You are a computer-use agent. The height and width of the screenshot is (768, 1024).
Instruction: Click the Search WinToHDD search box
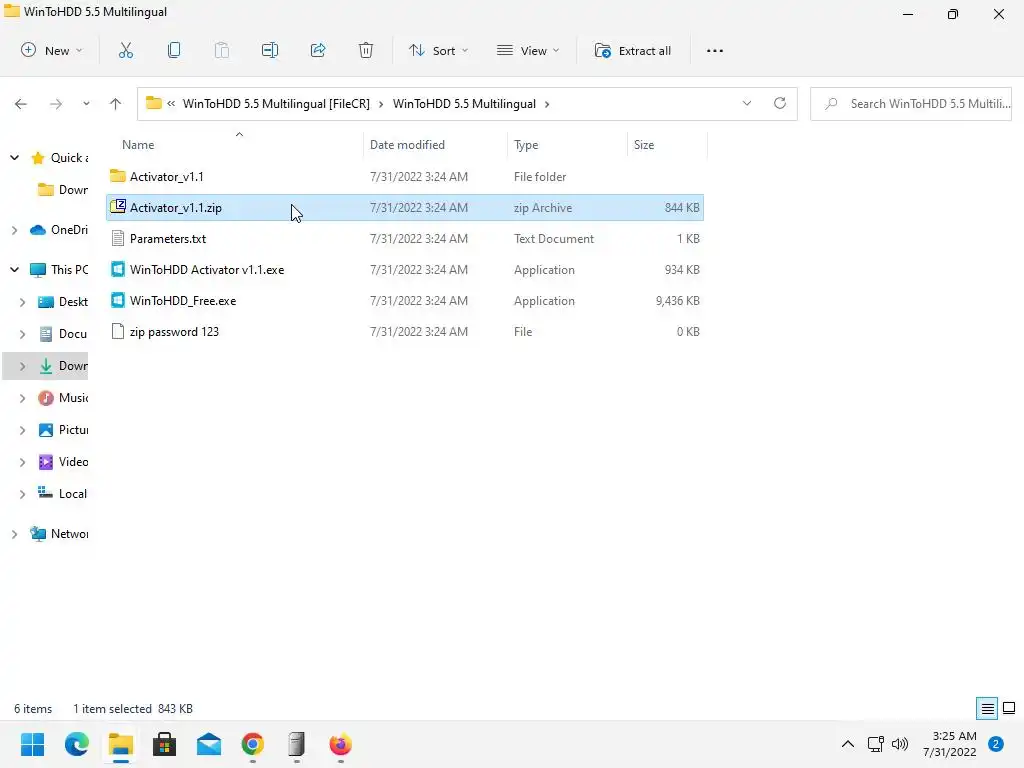pos(911,104)
